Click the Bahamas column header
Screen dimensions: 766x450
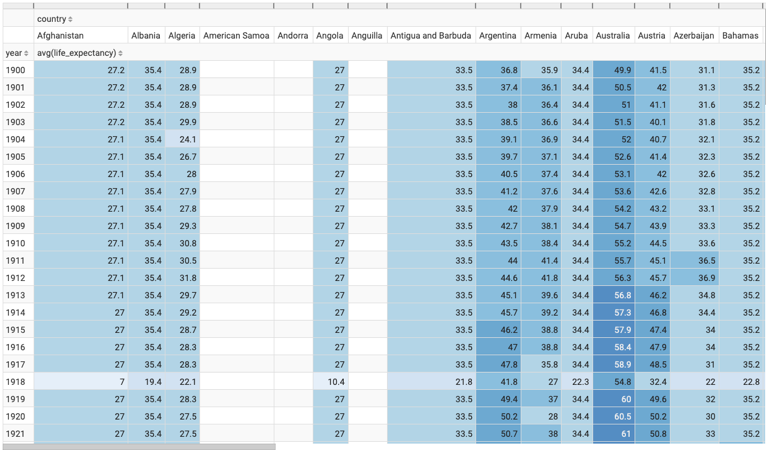click(740, 36)
